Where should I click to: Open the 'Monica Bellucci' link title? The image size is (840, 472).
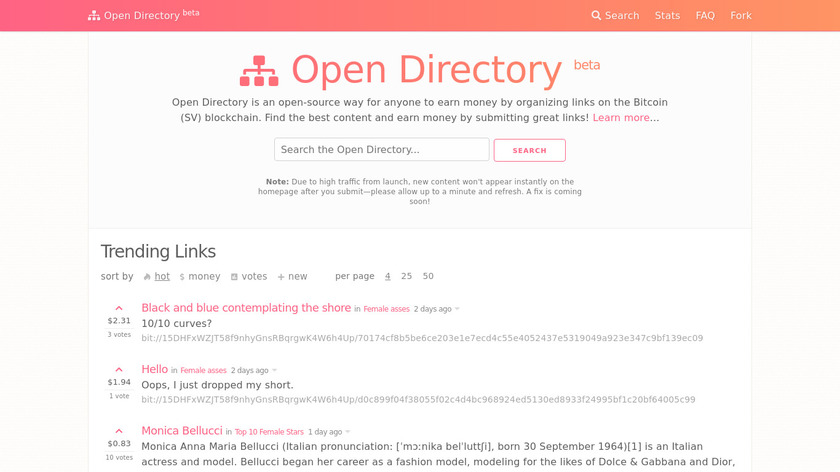[x=182, y=431]
